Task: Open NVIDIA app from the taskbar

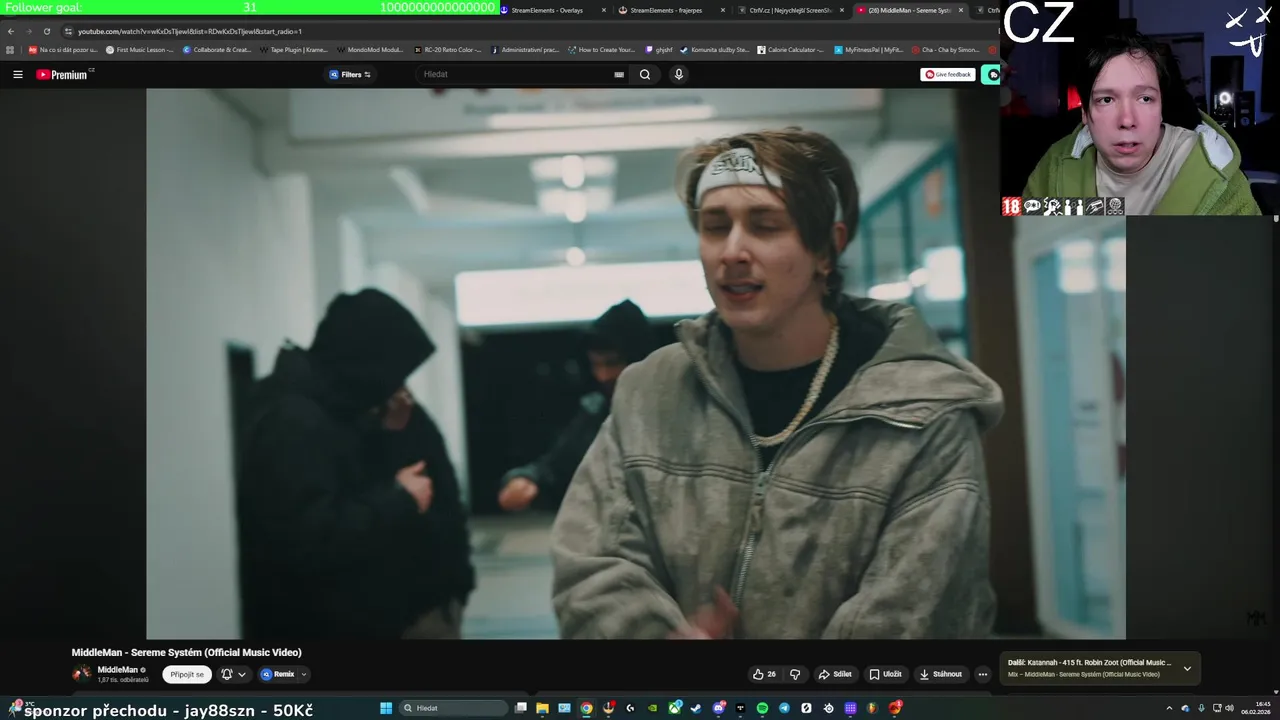Action: [653, 708]
